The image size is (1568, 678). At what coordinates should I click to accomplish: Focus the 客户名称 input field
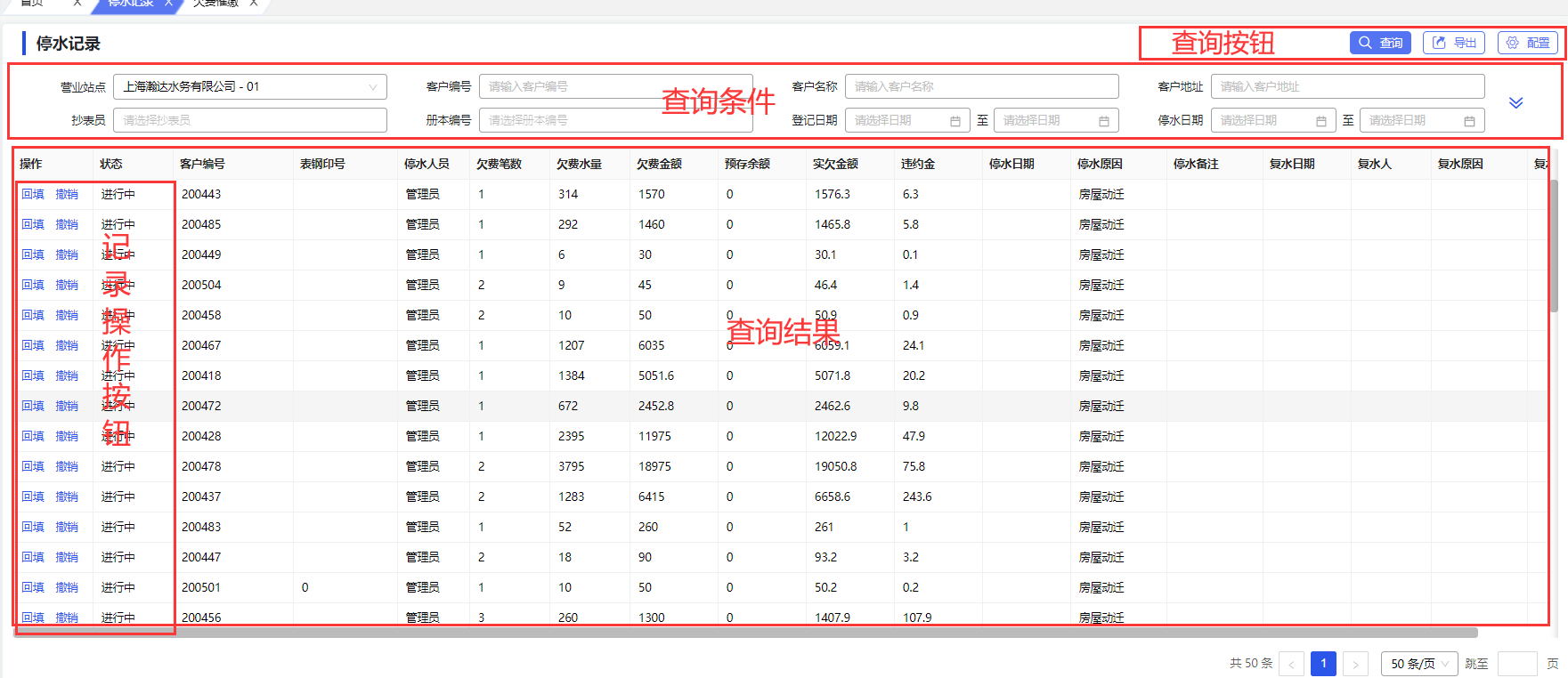982,86
